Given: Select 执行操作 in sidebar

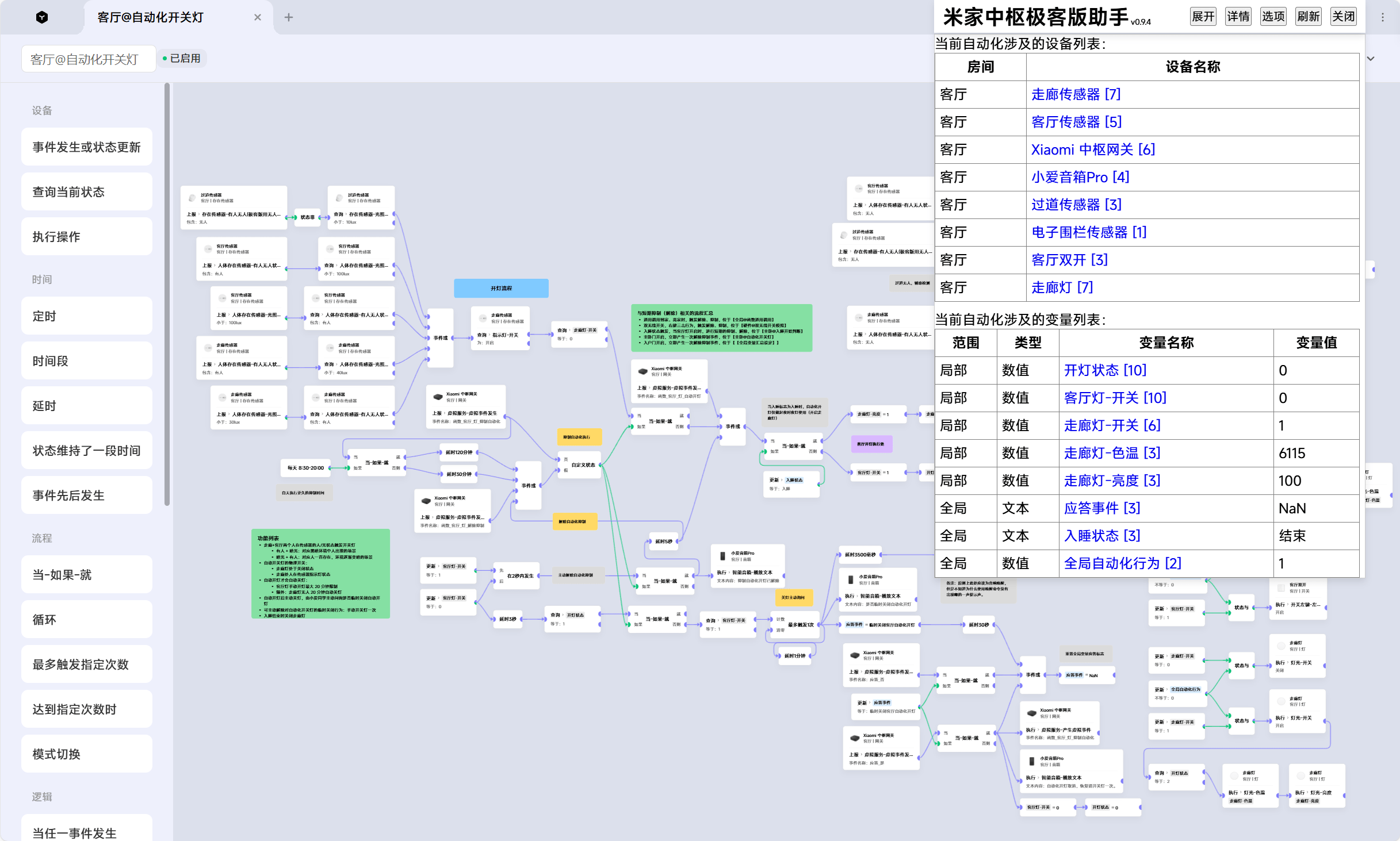Looking at the screenshot, I should coord(87,237).
